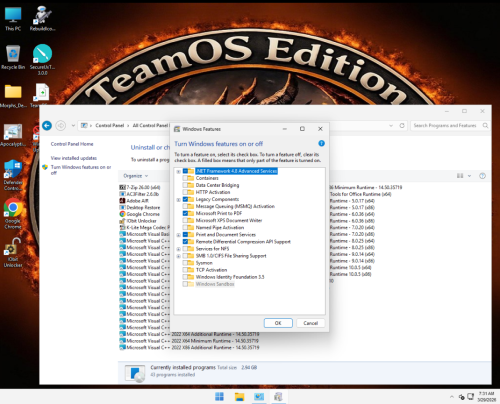The width and height of the screenshot is (500, 404).
Task: Open Defender Control desktop shortcut
Action: pyautogui.click(x=13, y=175)
